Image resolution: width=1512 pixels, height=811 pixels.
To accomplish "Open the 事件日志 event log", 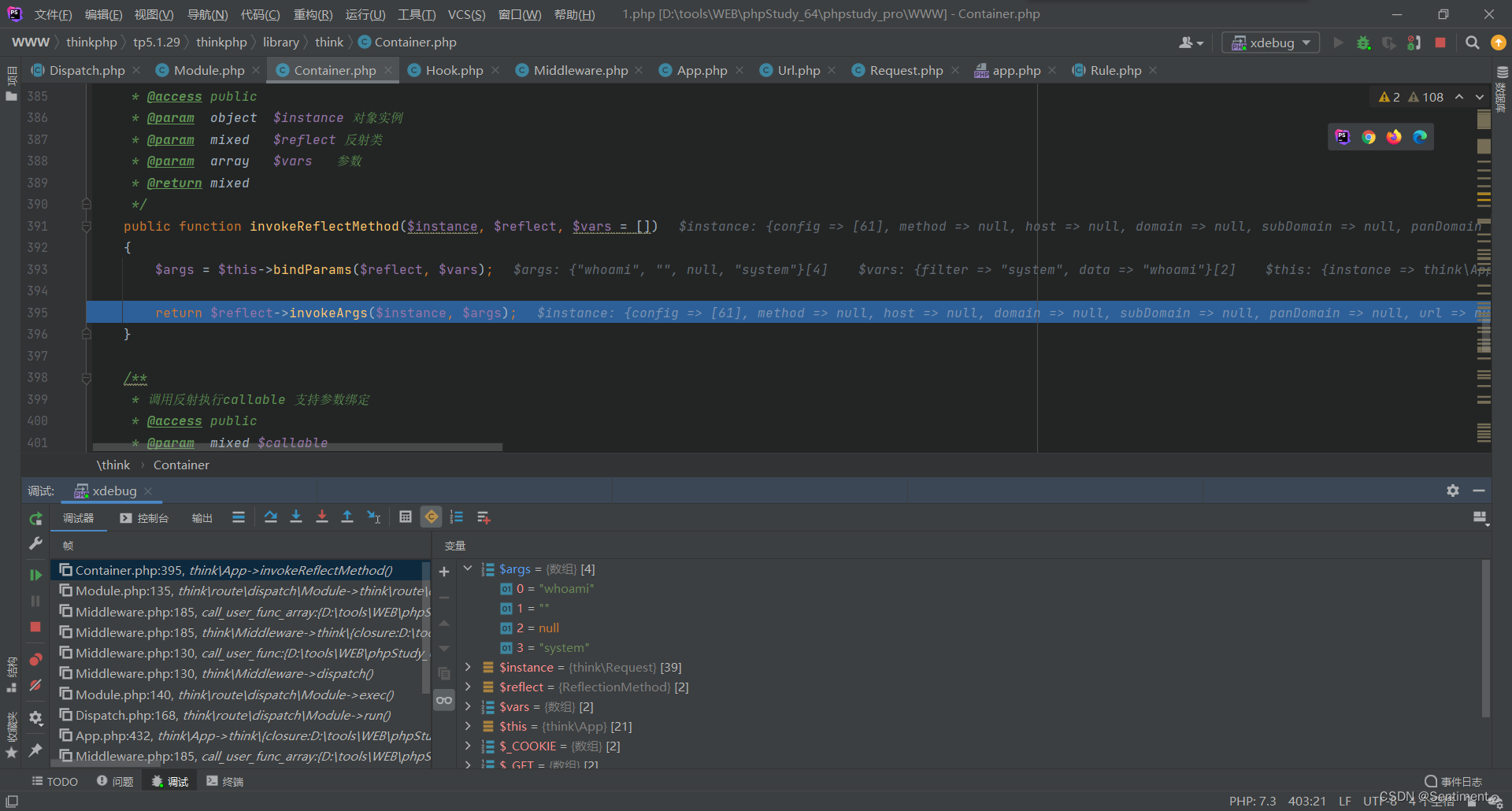I will [1453, 781].
